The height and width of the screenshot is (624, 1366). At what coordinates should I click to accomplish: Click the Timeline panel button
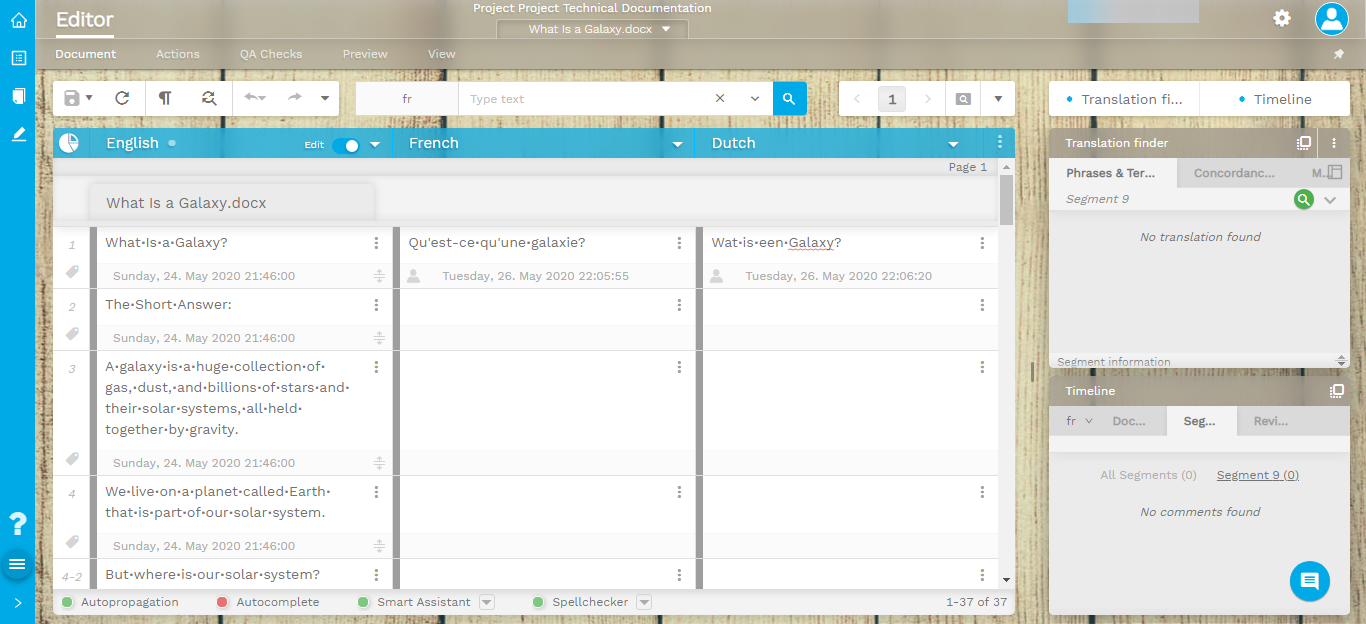tap(1274, 99)
